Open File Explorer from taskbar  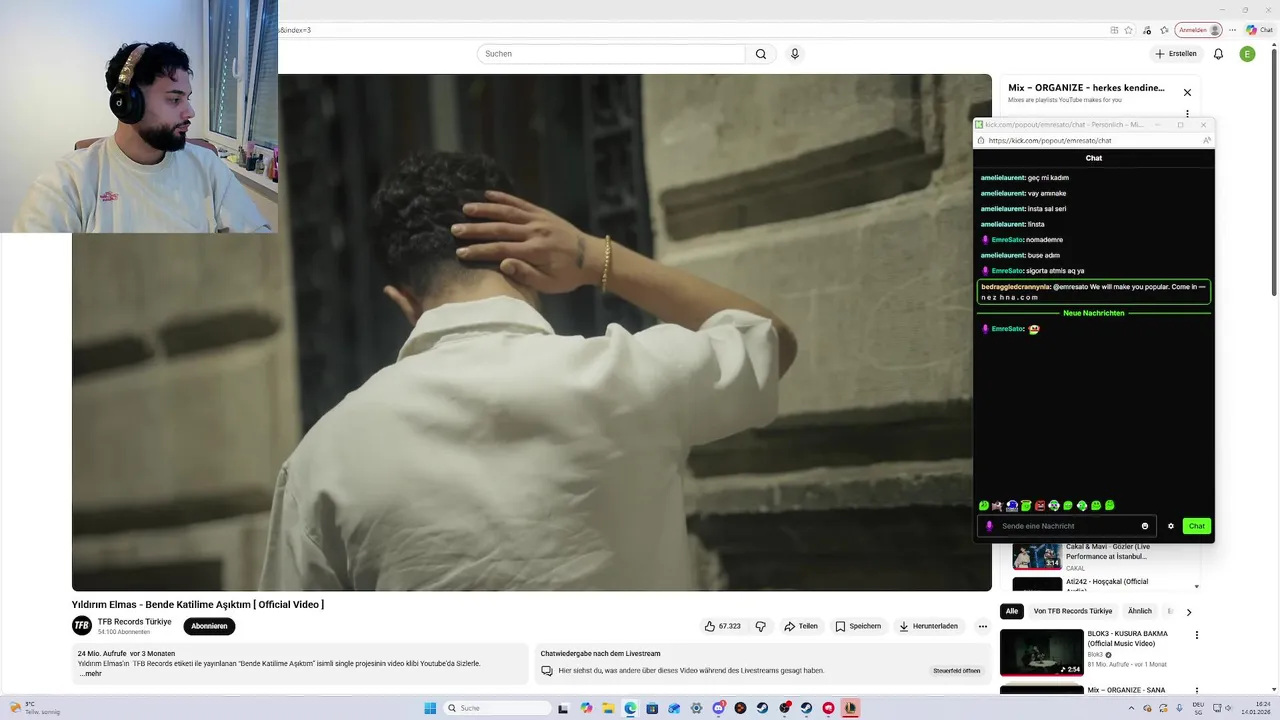[x=607, y=708]
